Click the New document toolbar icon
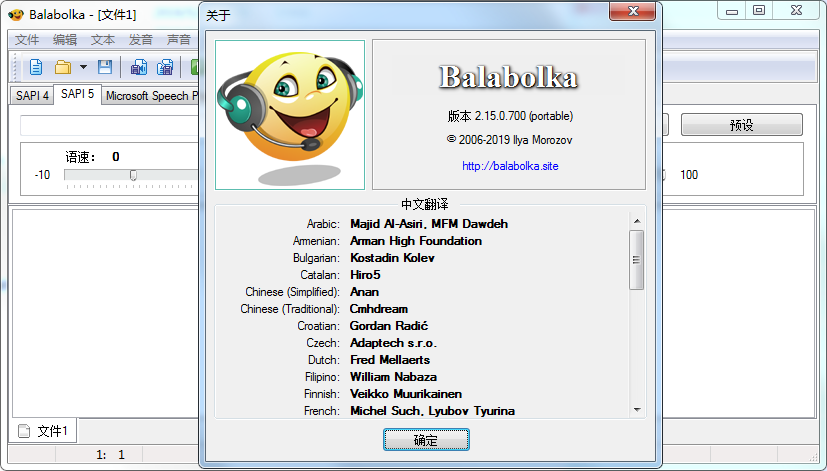Viewport: 827px width, 471px height. [36, 67]
